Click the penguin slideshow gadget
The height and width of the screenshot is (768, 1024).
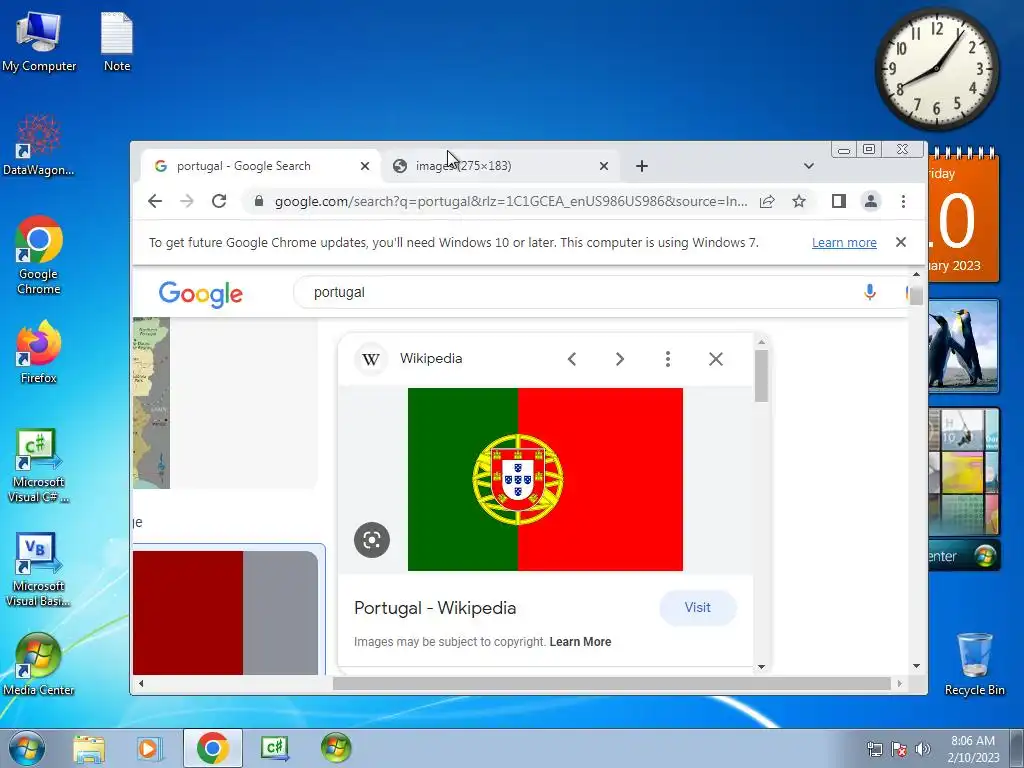coord(963,346)
